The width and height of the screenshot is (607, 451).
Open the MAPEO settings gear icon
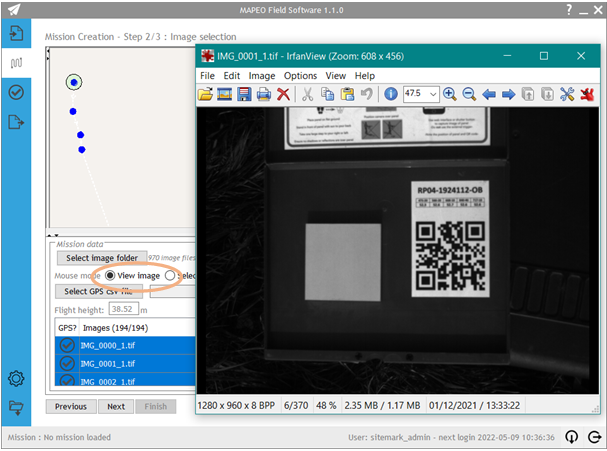click(16, 378)
